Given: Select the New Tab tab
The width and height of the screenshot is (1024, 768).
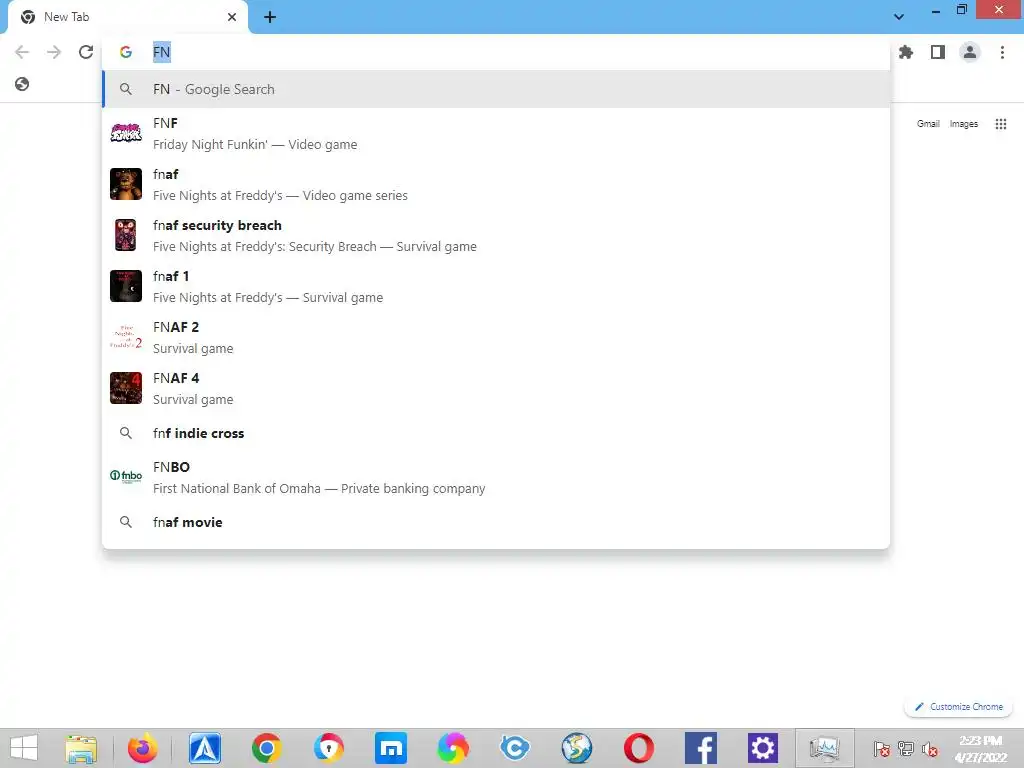Looking at the screenshot, I should [x=128, y=18].
